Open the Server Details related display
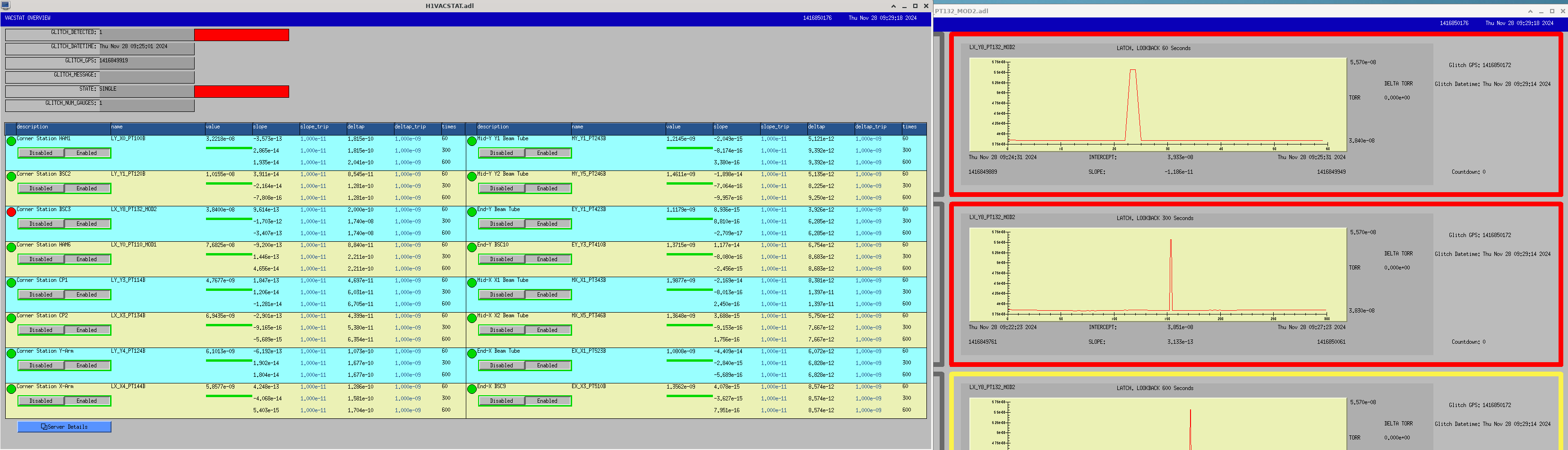Image resolution: width=1568 pixels, height=450 pixels. pyautogui.click(x=65, y=427)
